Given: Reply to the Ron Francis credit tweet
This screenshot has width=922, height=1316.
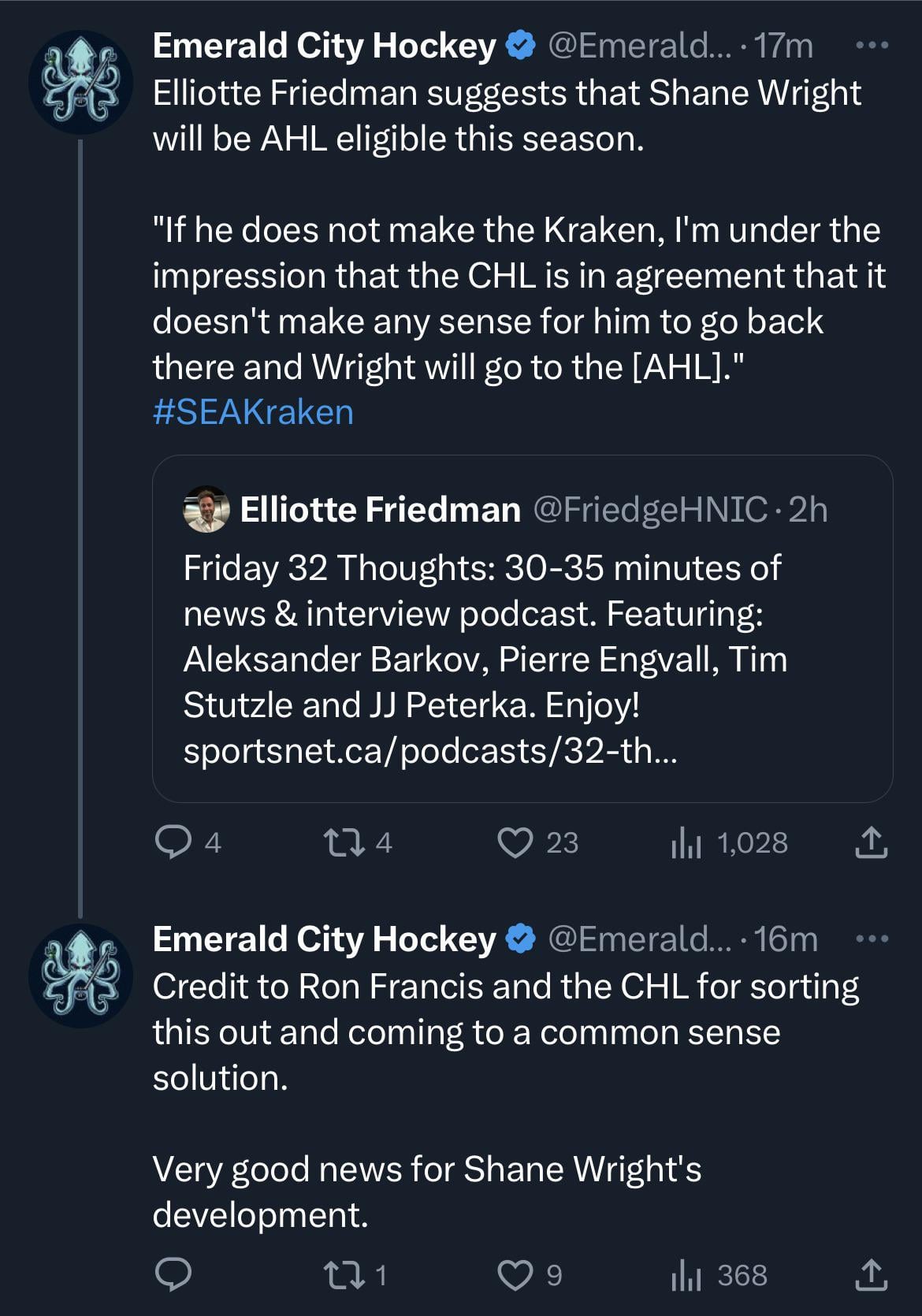Looking at the screenshot, I should click(173, 1275).
